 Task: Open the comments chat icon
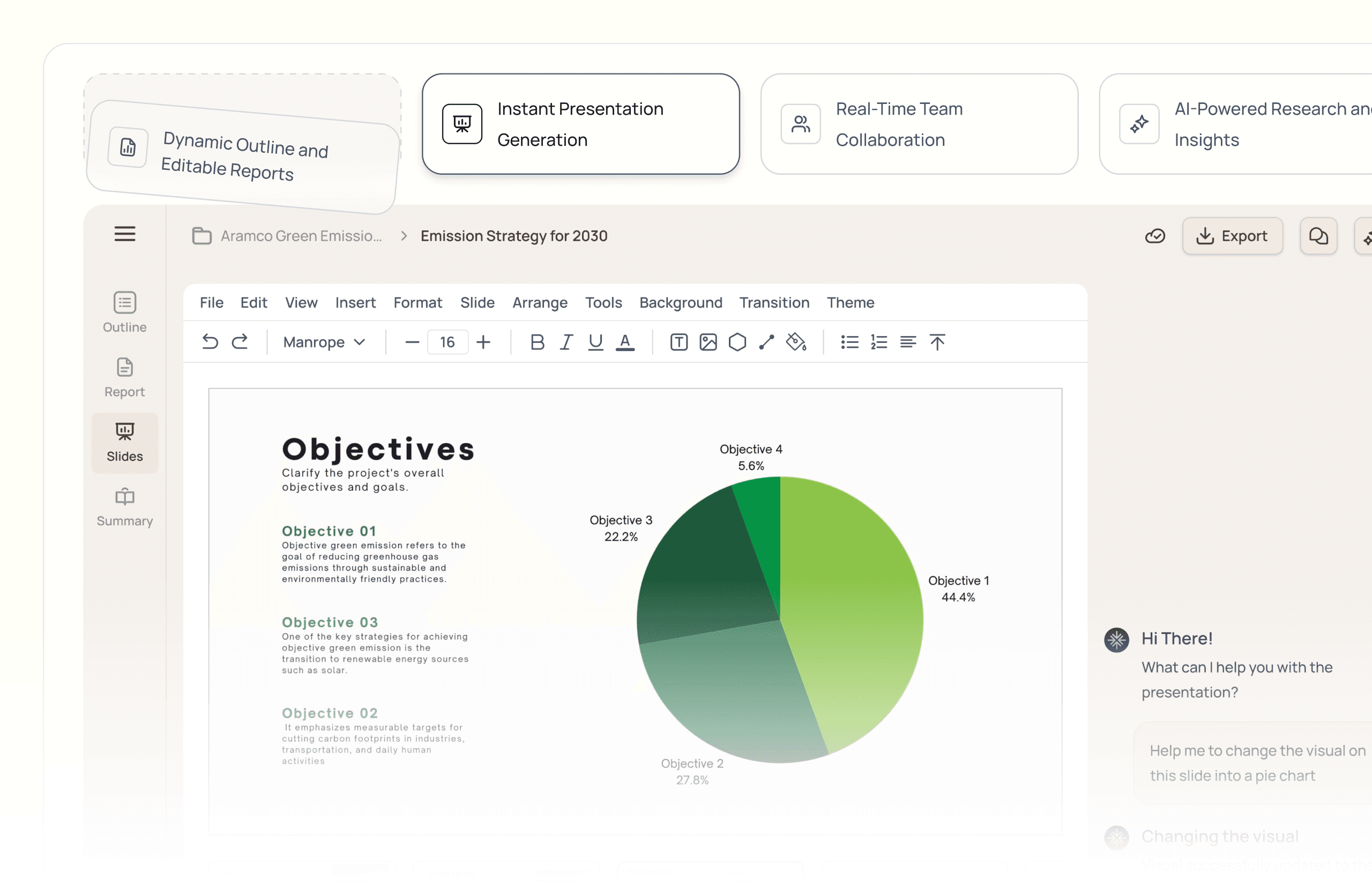click(x=1318, y=236)
